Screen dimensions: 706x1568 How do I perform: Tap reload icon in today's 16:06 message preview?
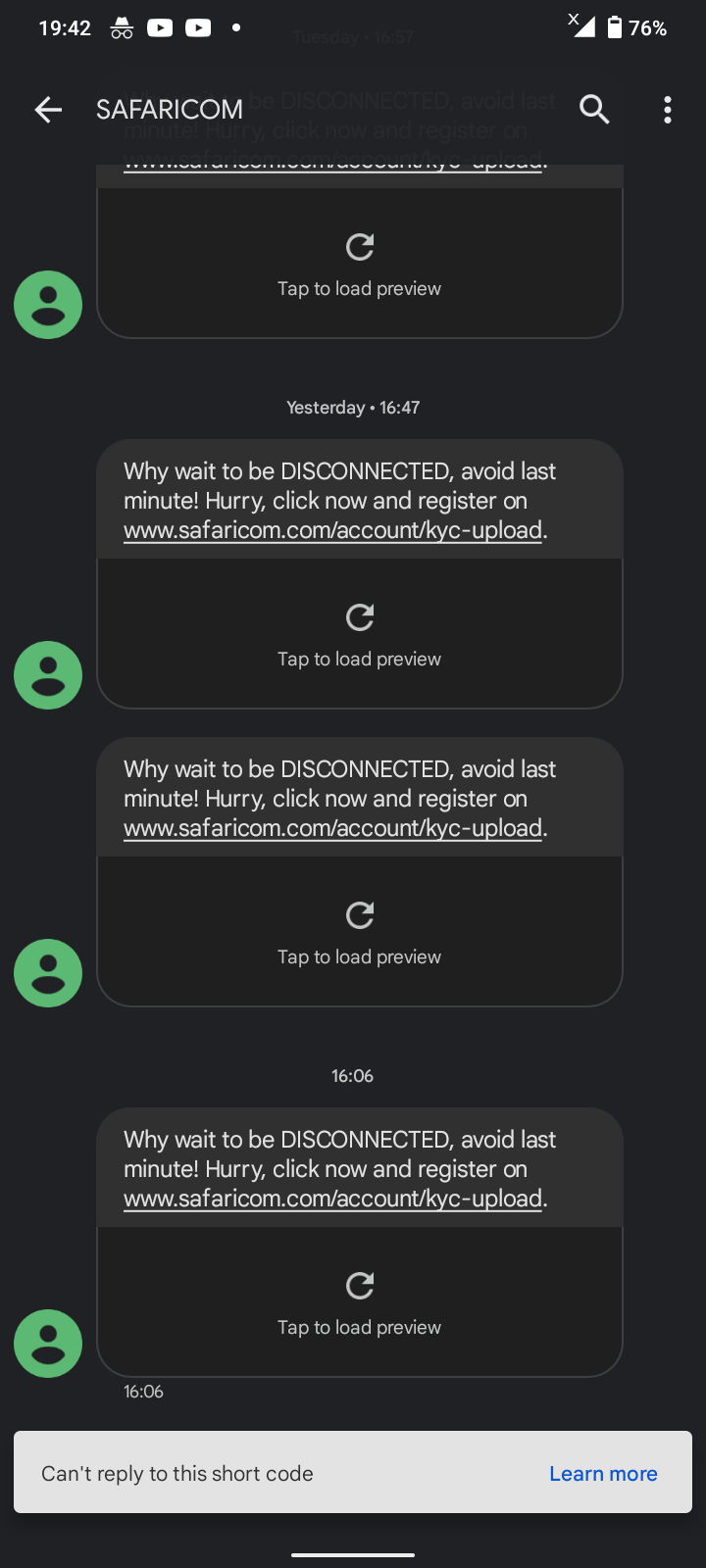click(360, 1285)
